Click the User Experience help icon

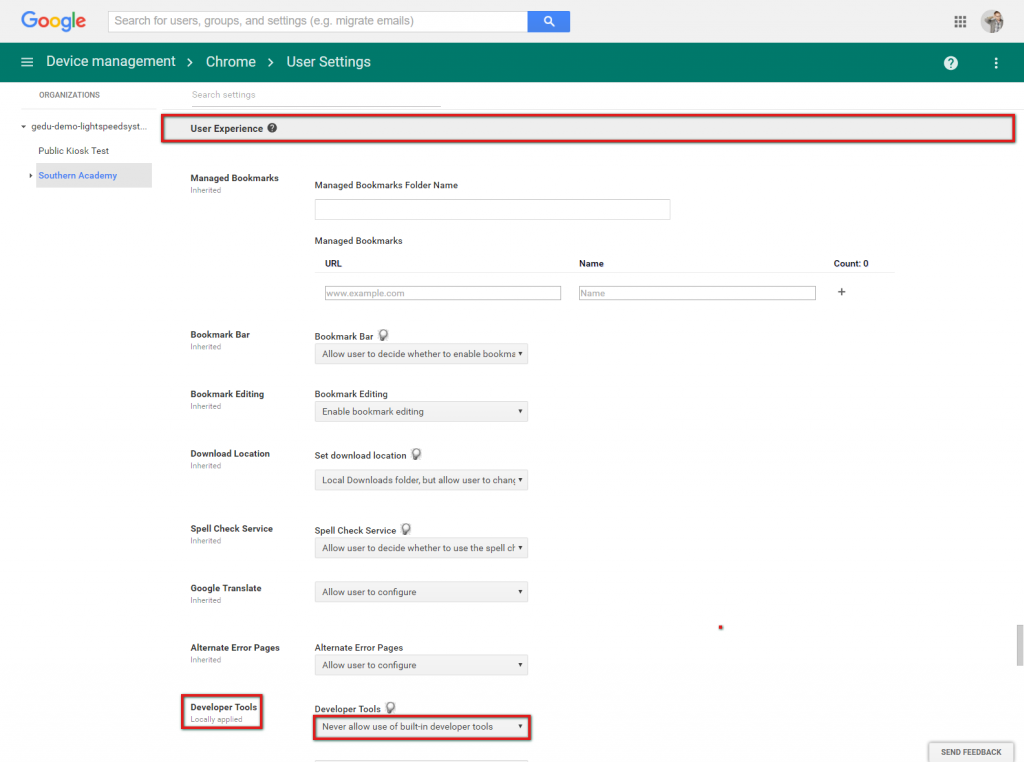[272, 128]
